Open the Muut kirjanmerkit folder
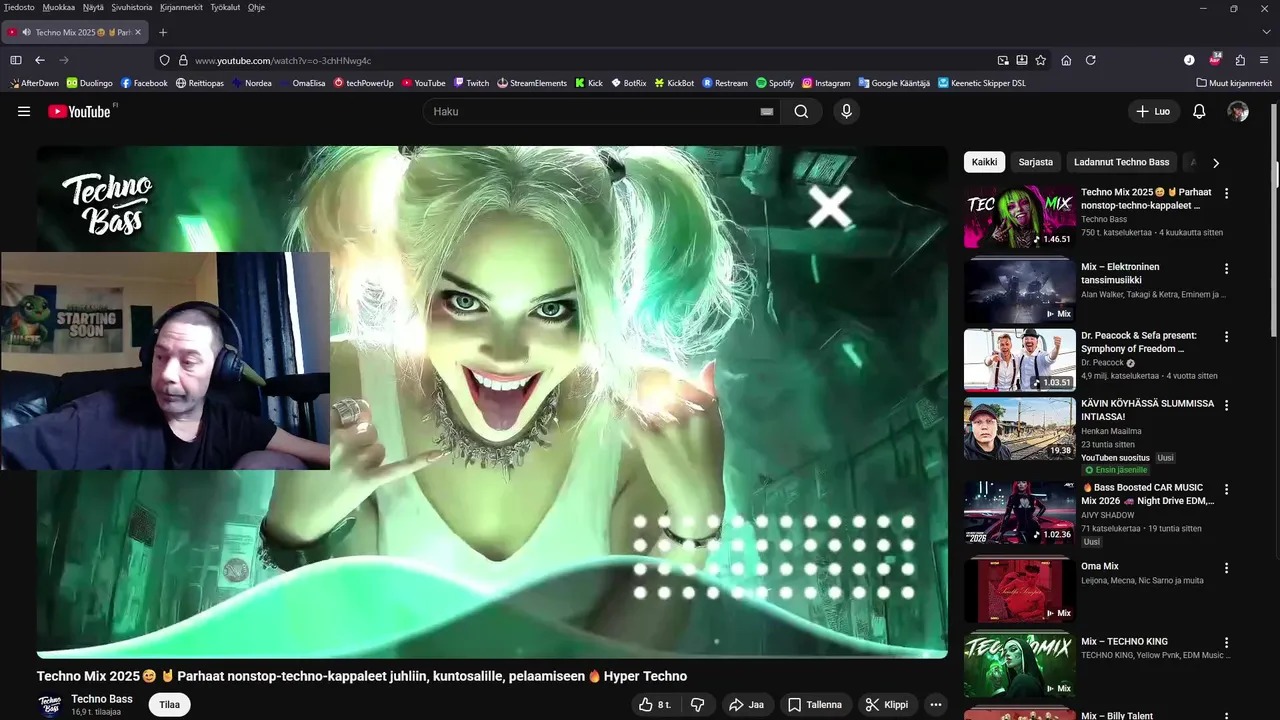This screenshot has width=1280, height=720. [1234, 83]
